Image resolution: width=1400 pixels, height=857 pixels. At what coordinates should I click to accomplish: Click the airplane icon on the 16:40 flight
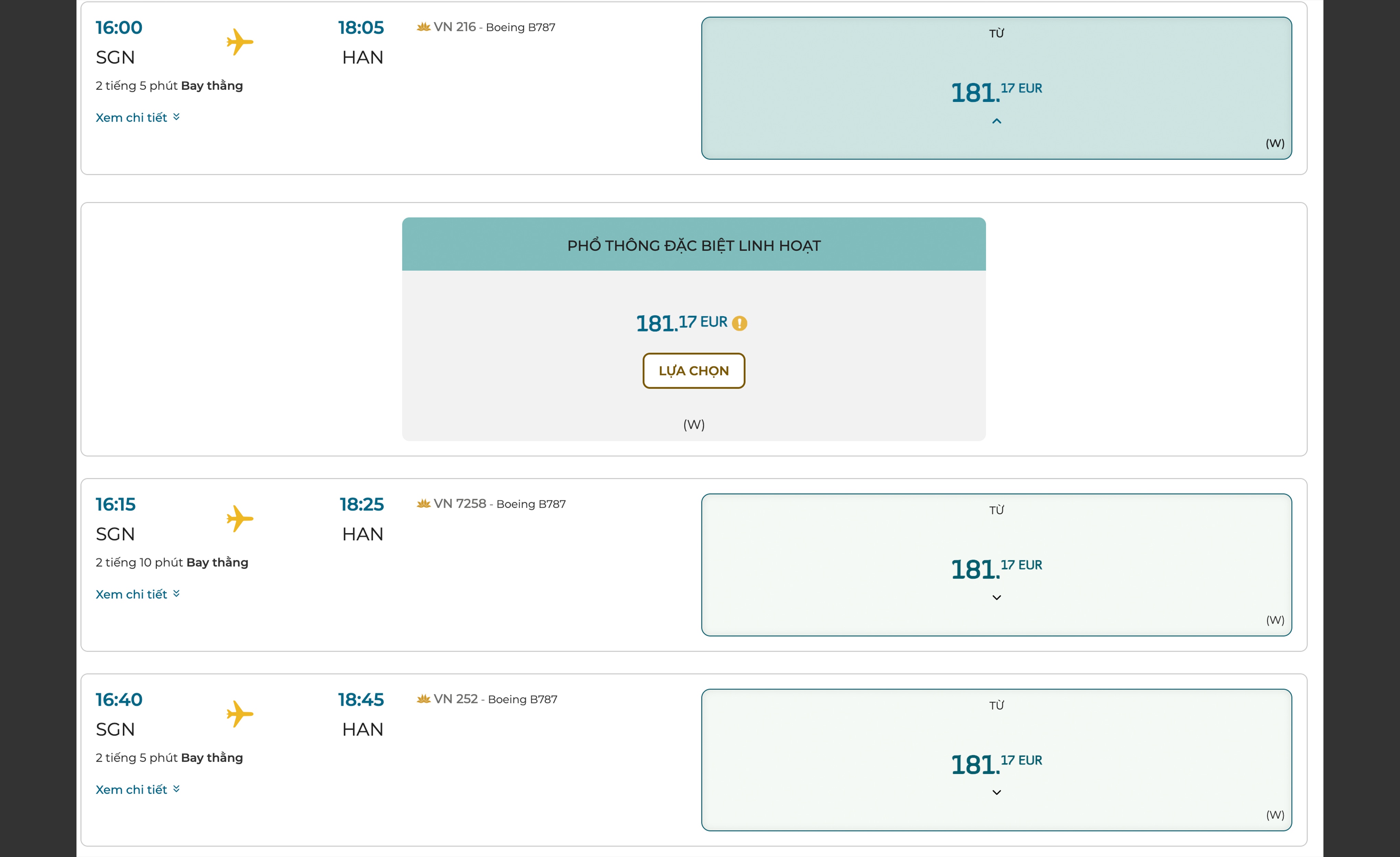[x=240, y=714]
